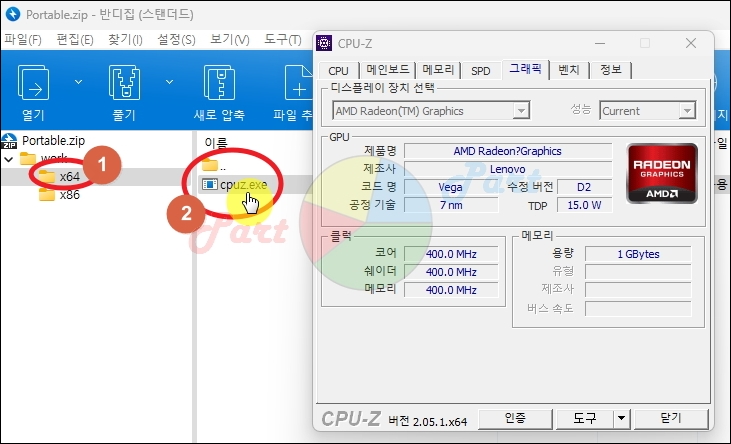Screen dimensions: 731x444
Task: Click the 도구 button in CPU-Z
Action: coord(585,418)
